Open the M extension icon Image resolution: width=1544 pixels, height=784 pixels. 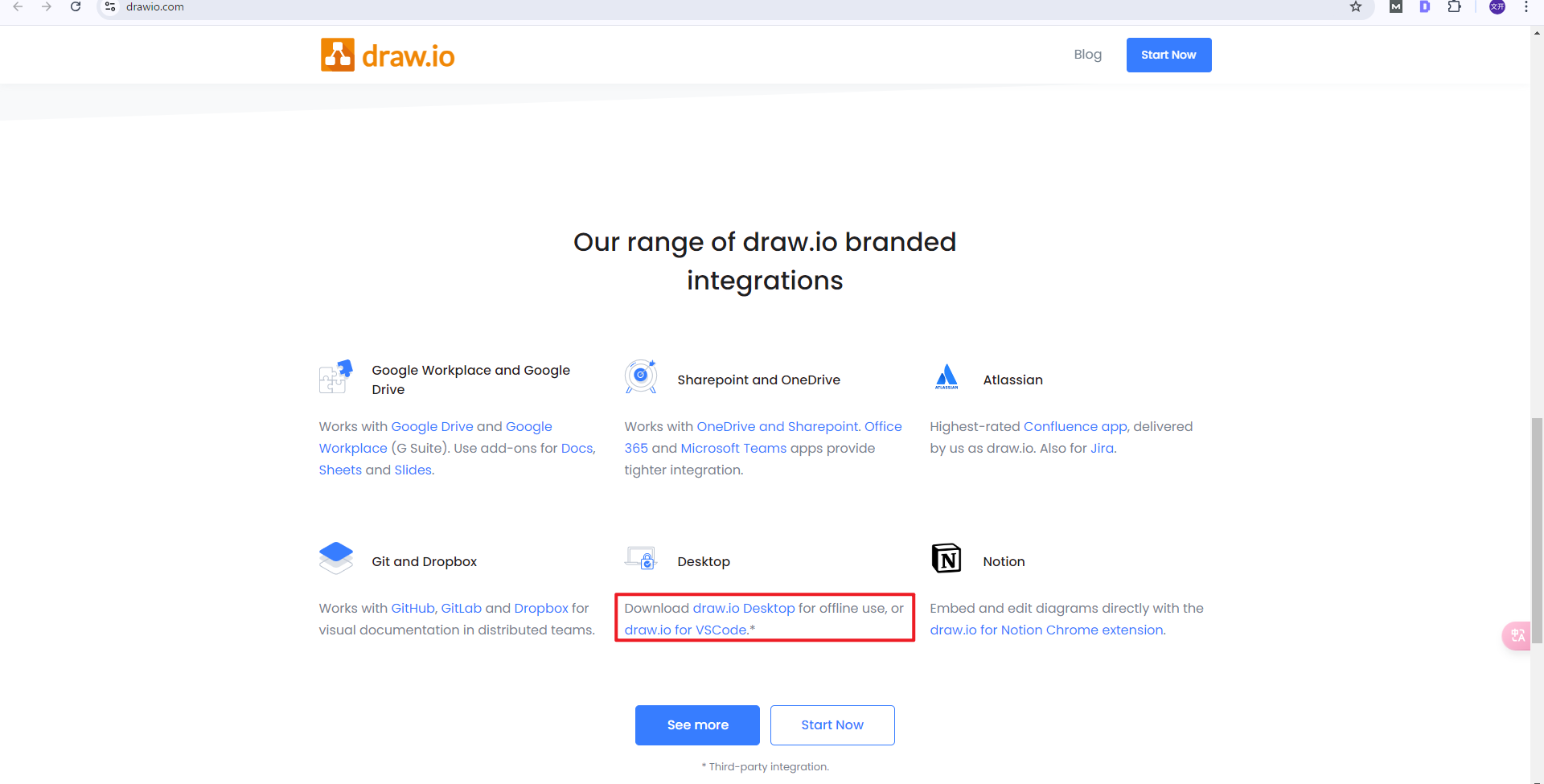click(x=1396, y=7)
